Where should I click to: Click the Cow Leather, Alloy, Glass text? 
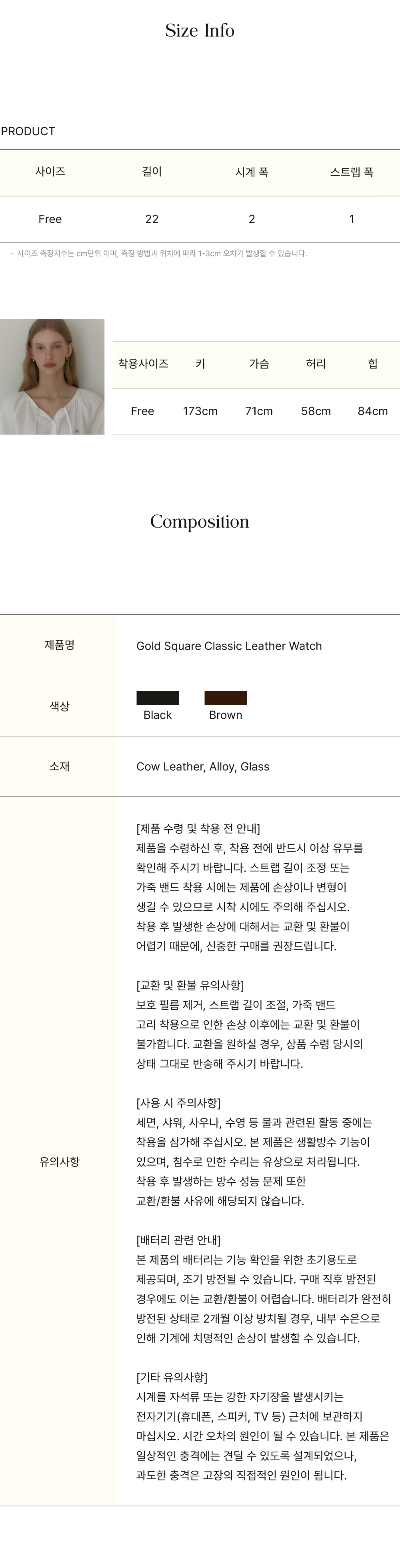click(203, 766)
